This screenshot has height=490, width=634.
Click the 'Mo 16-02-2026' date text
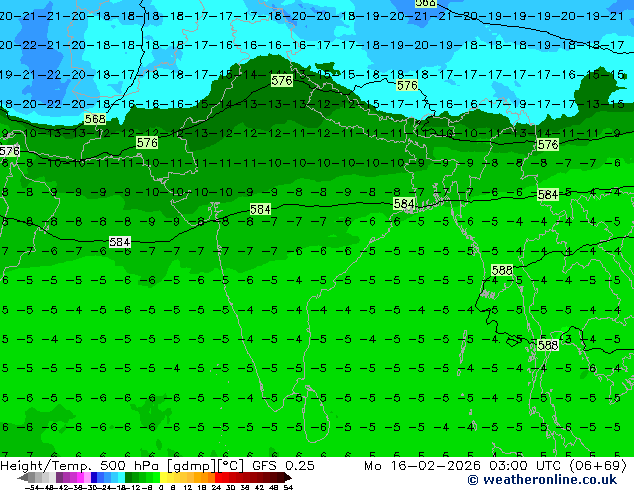pos(422,466)
